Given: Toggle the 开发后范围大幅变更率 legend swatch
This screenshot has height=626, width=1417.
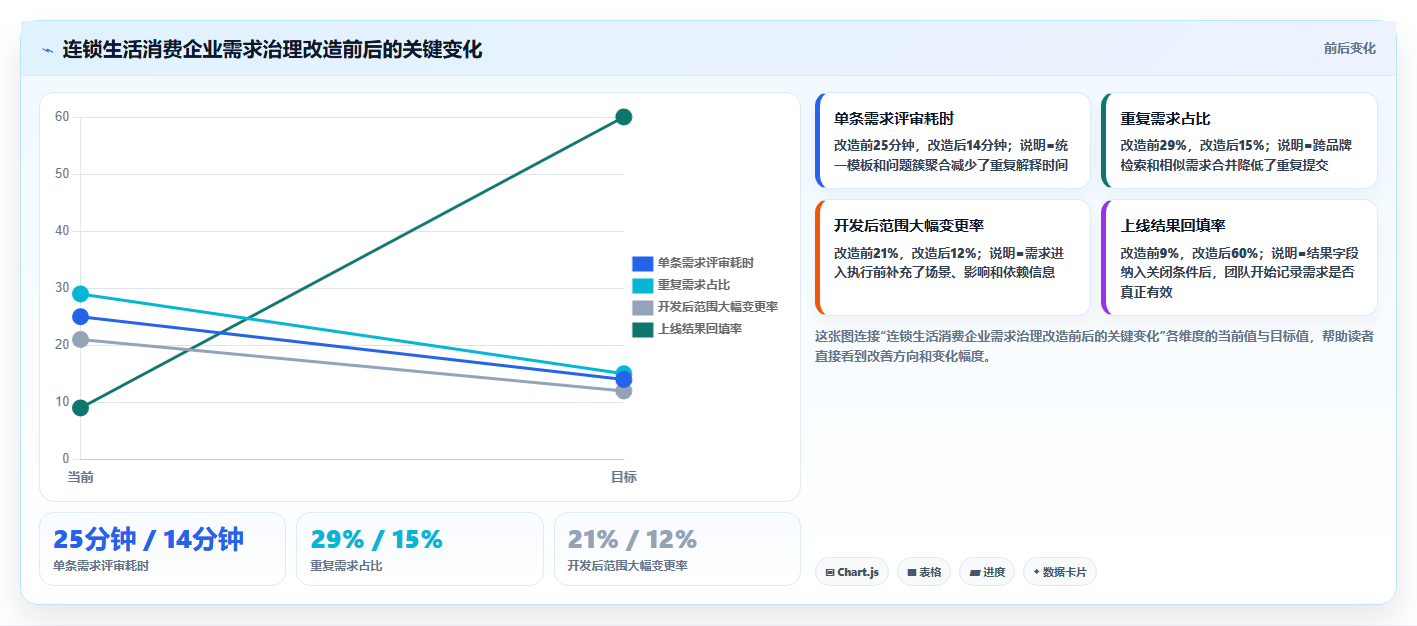Looking at the screenshot, I should tap(642, 307).
